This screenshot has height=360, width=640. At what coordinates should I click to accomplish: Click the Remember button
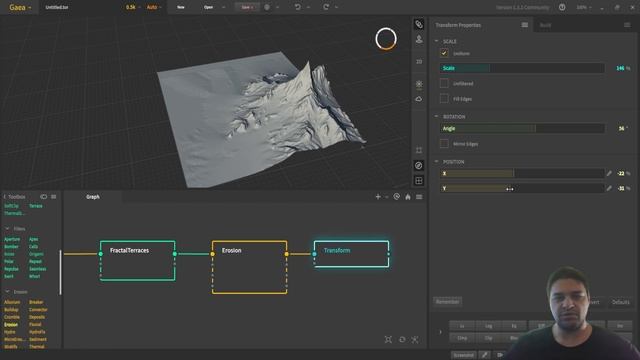pyautogui.click(x=447, y=302)
